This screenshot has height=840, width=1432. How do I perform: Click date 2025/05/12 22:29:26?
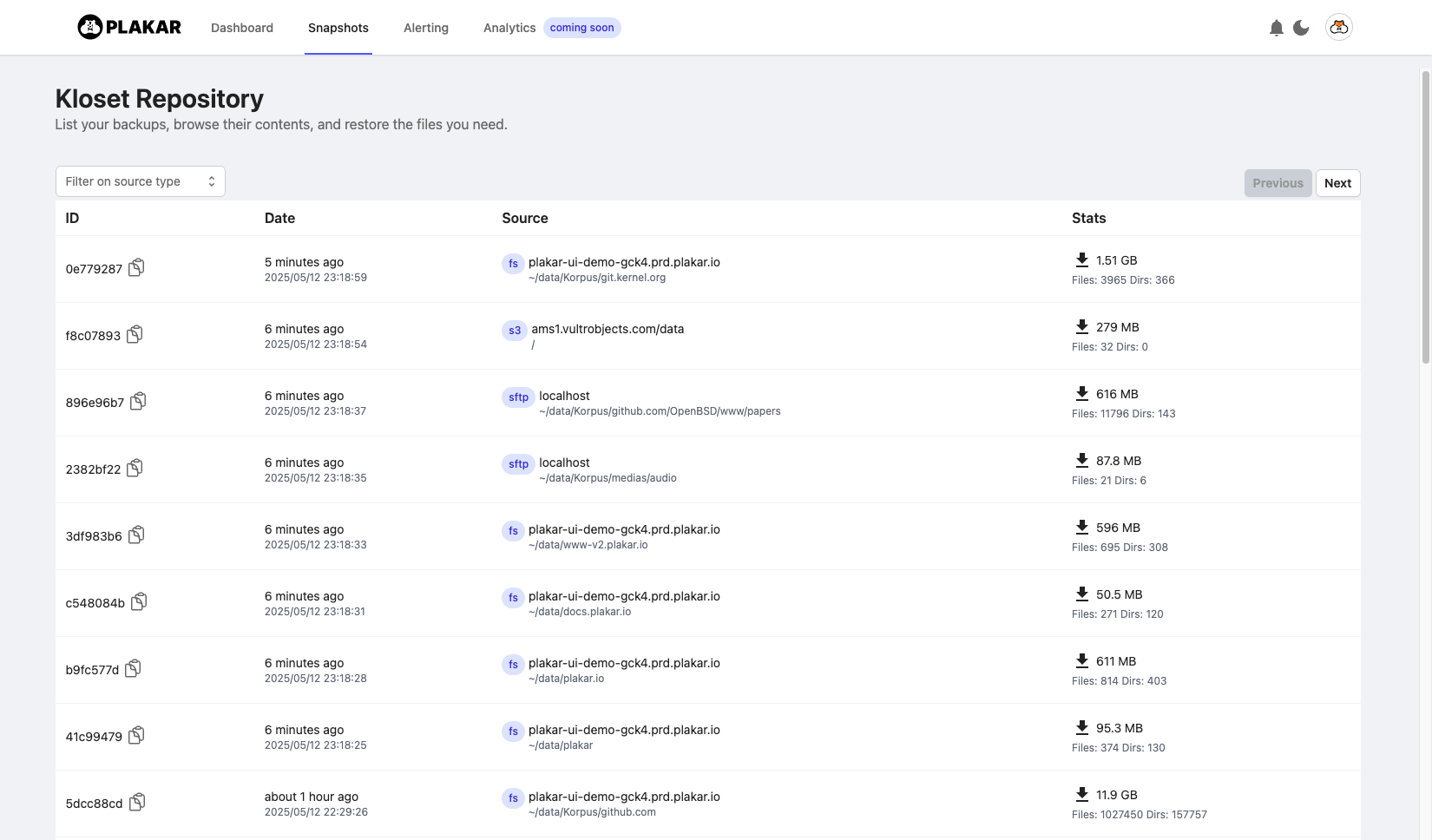pos(316,812)
